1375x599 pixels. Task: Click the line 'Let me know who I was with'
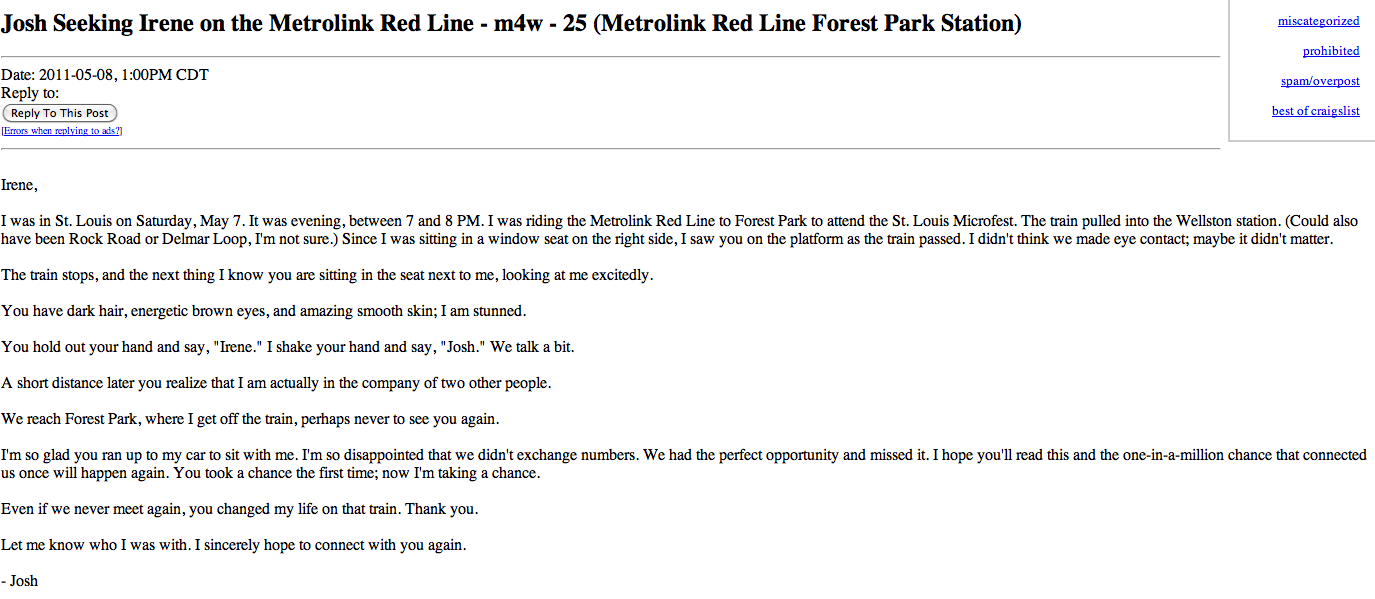tap(234, 545)
